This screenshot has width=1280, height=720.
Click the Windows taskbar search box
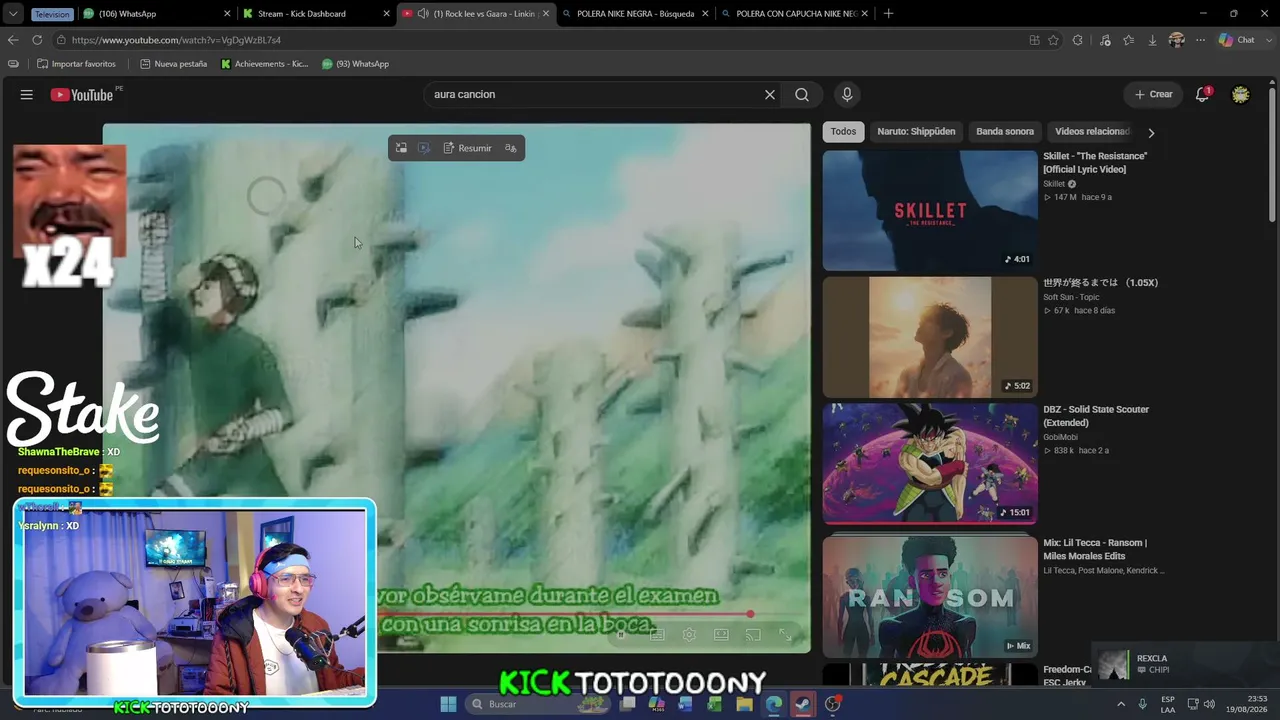pyautogui.click(x=540, y=704)
